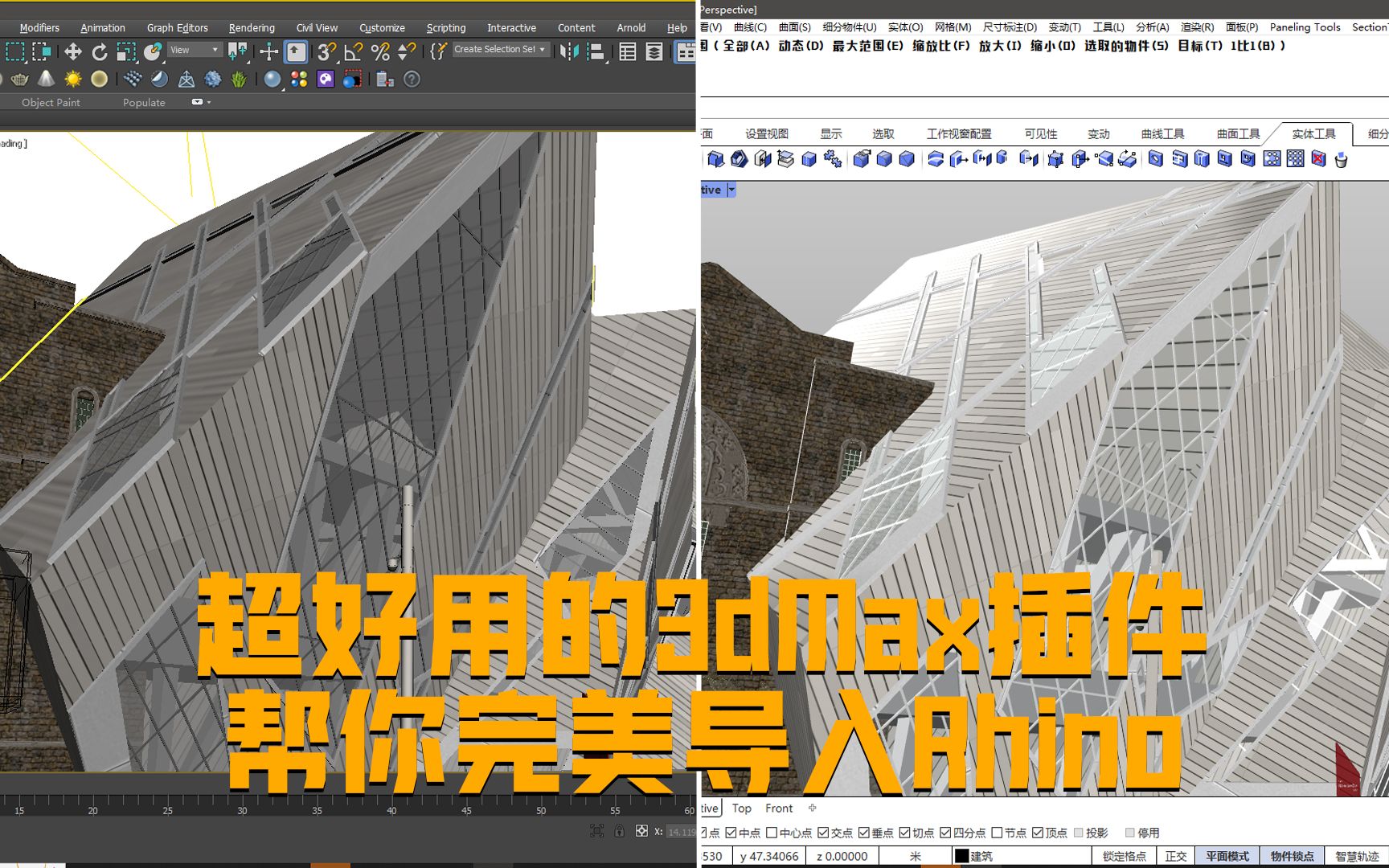Screen dimensions: 1389x868
Task: Select the Rectangular Selection Region tool in 3ds Max
Action: pyautogui.click(x=15, y=52)
